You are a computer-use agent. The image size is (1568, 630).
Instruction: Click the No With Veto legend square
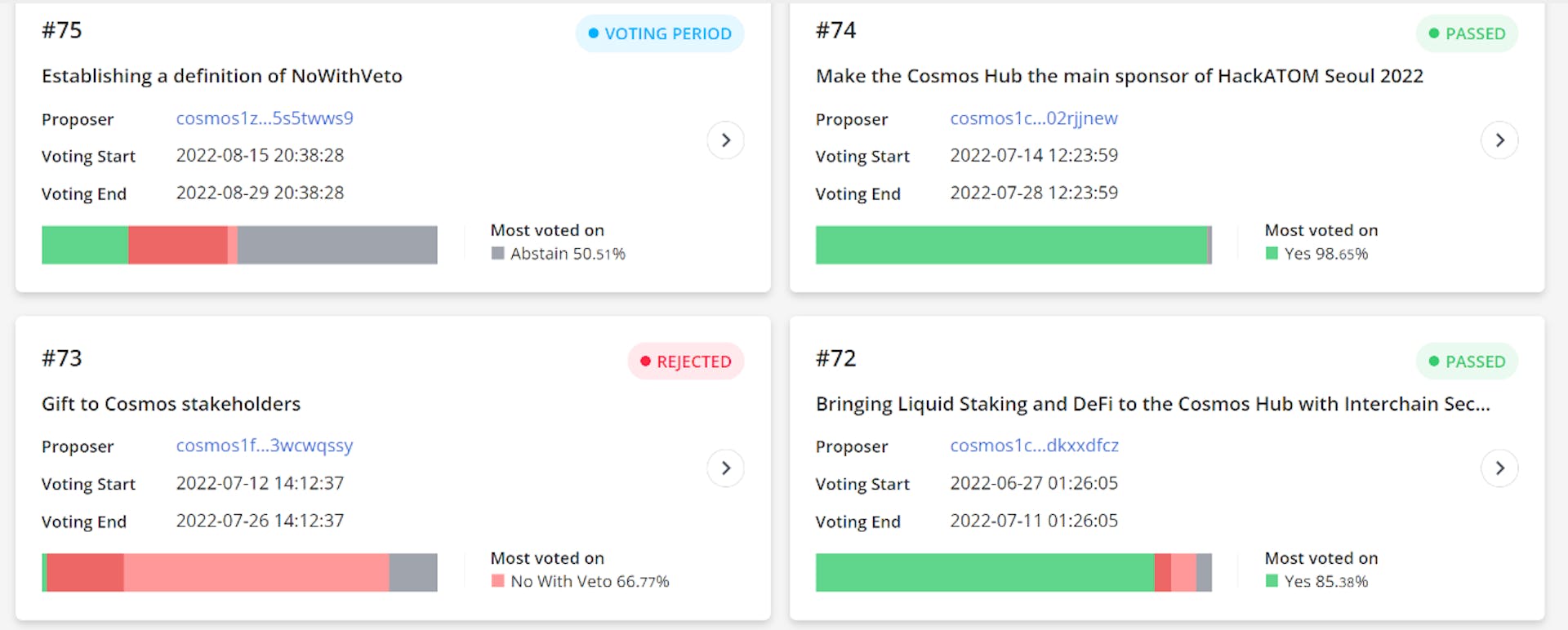click(x=497, y=581)
